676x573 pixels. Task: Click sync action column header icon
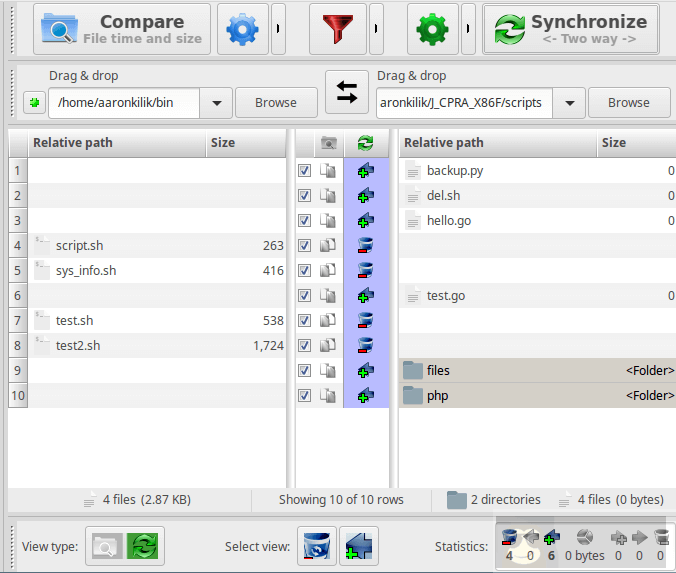[x=366, y=143]
